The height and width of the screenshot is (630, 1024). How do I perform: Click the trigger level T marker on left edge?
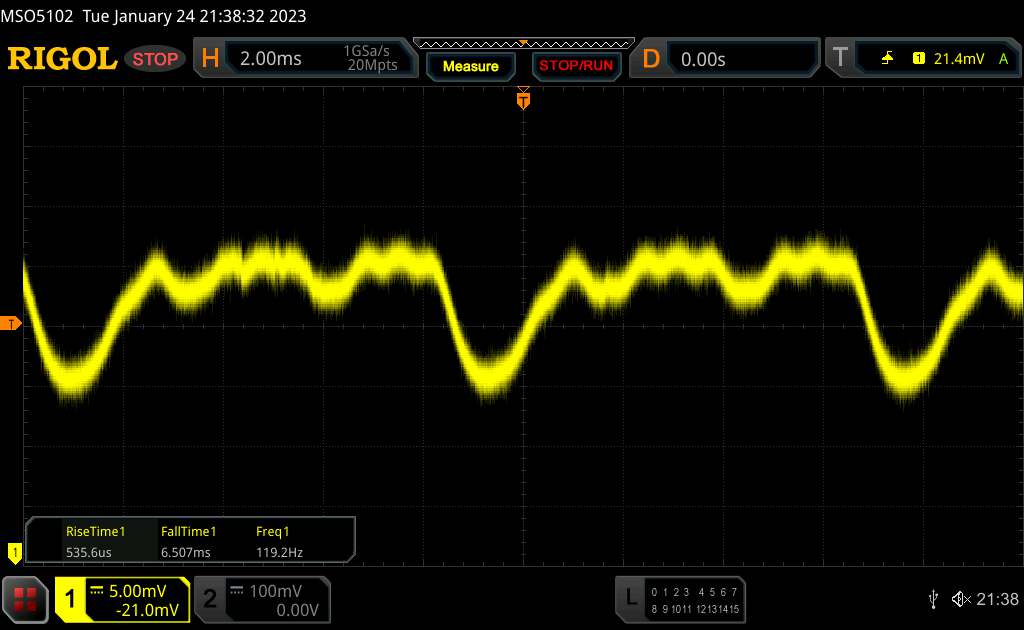coord(10,323)
